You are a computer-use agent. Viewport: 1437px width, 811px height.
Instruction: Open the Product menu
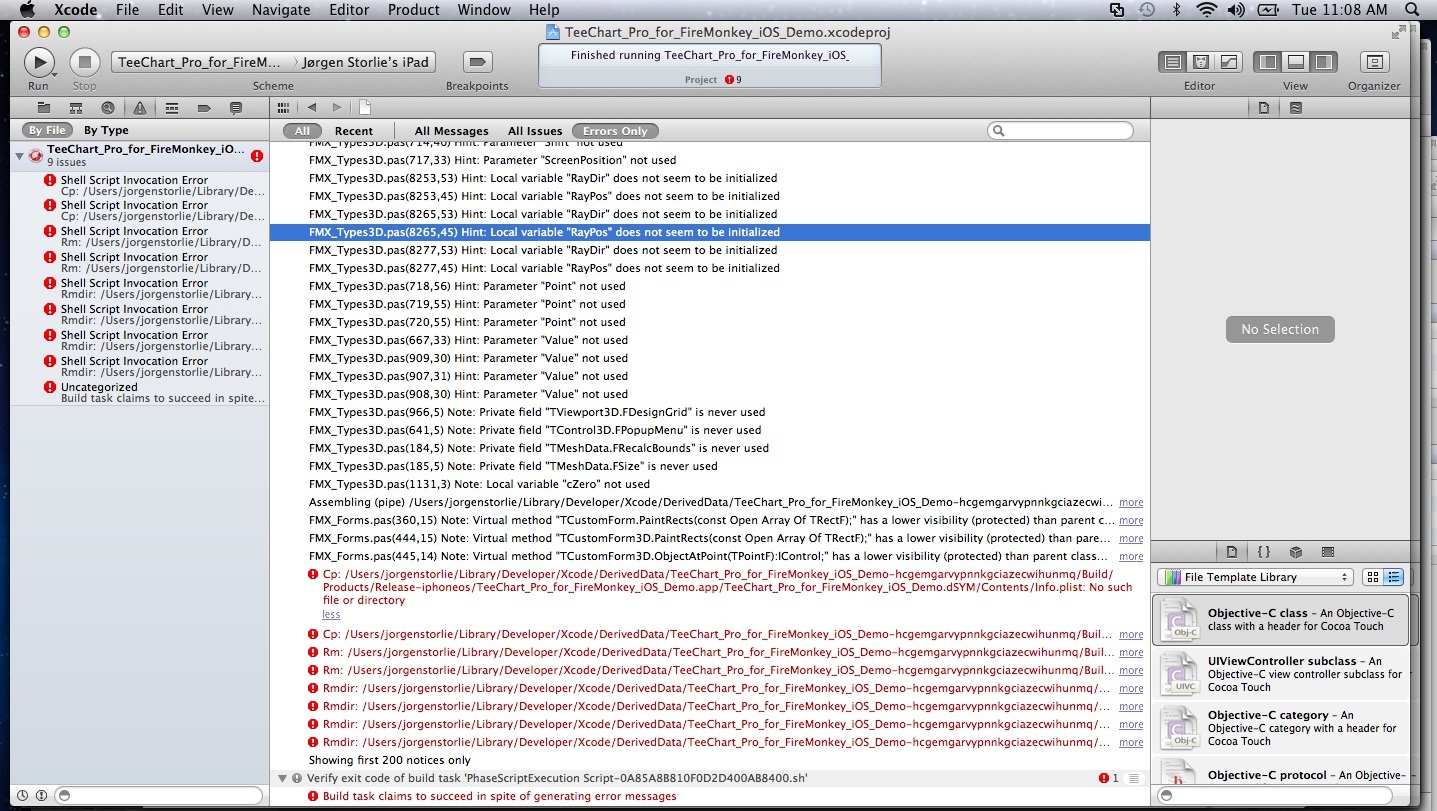pos(413,10)
